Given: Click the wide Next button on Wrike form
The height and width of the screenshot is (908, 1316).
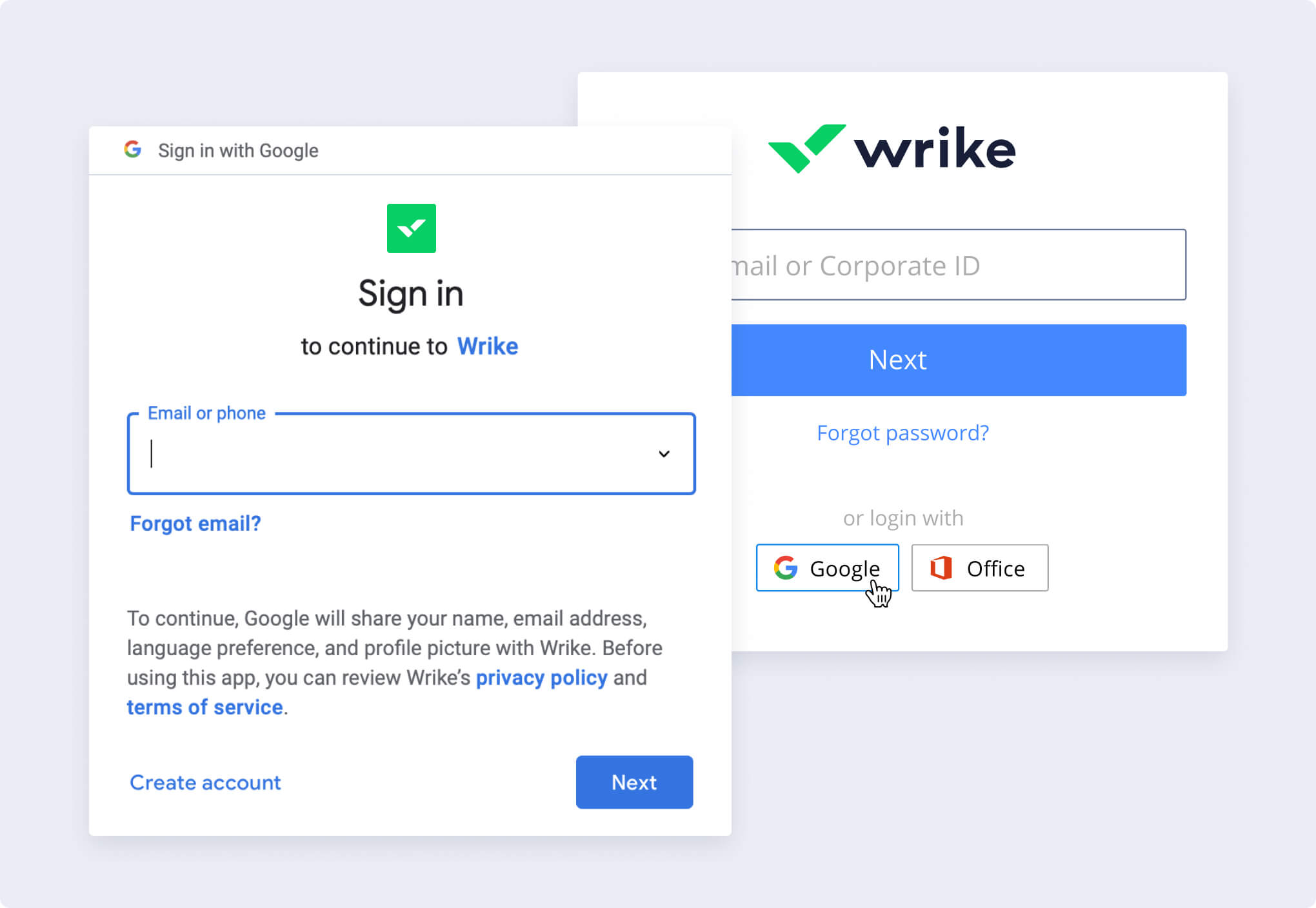Looking at the screenshot, I should click(x=959, y=360).
